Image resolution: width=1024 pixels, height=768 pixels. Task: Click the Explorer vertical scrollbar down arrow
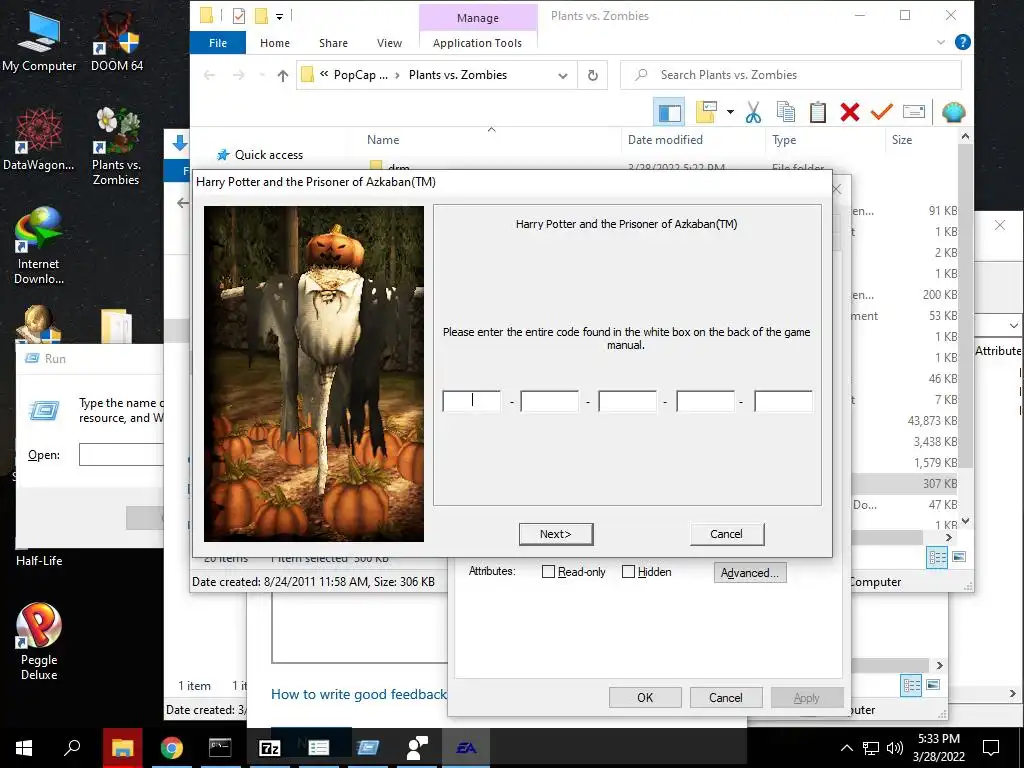tap(965, 521)
